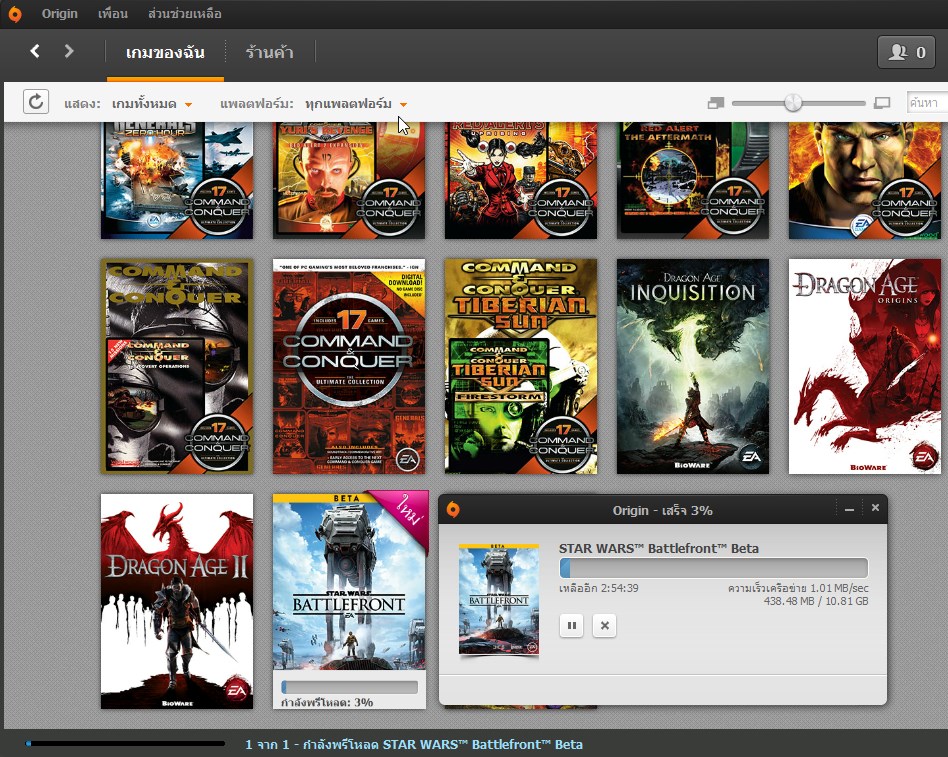Click the network speed 1.01 MB/sec text
948x757 pixels.
[x=798, y=588]
